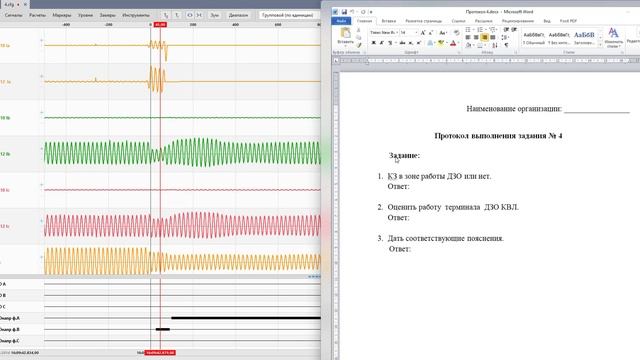This screenshot has width=640, height=360.
Task: Select the red time marker on the ruler
Action: pyautogui.click(x=160, y=25)
